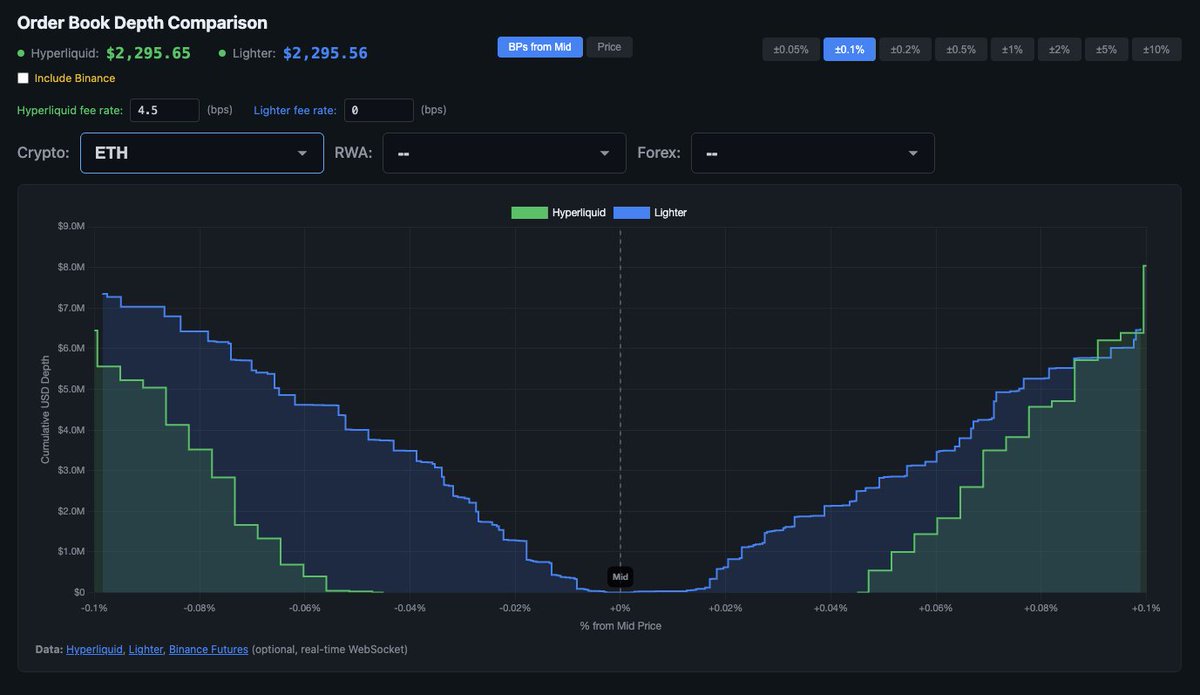This screenshot has height=695, width=1200.
Task: Open the Crypto ETH dropdown
Action: click(202, 153)
